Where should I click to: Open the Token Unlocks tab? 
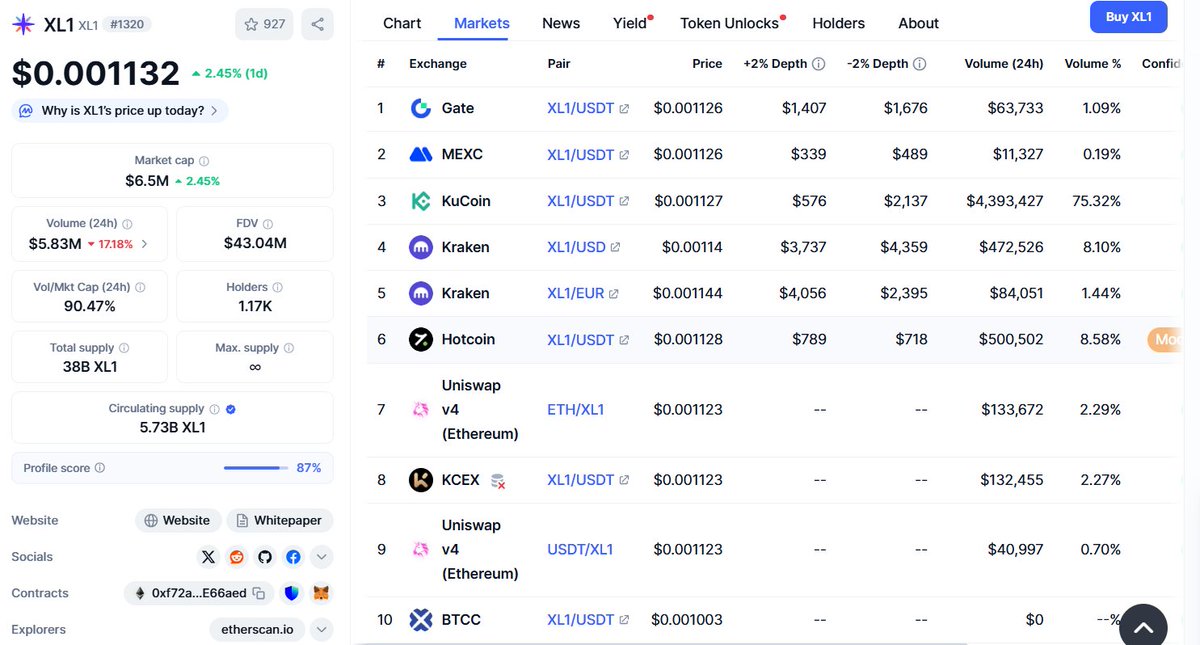pos(729,23)
